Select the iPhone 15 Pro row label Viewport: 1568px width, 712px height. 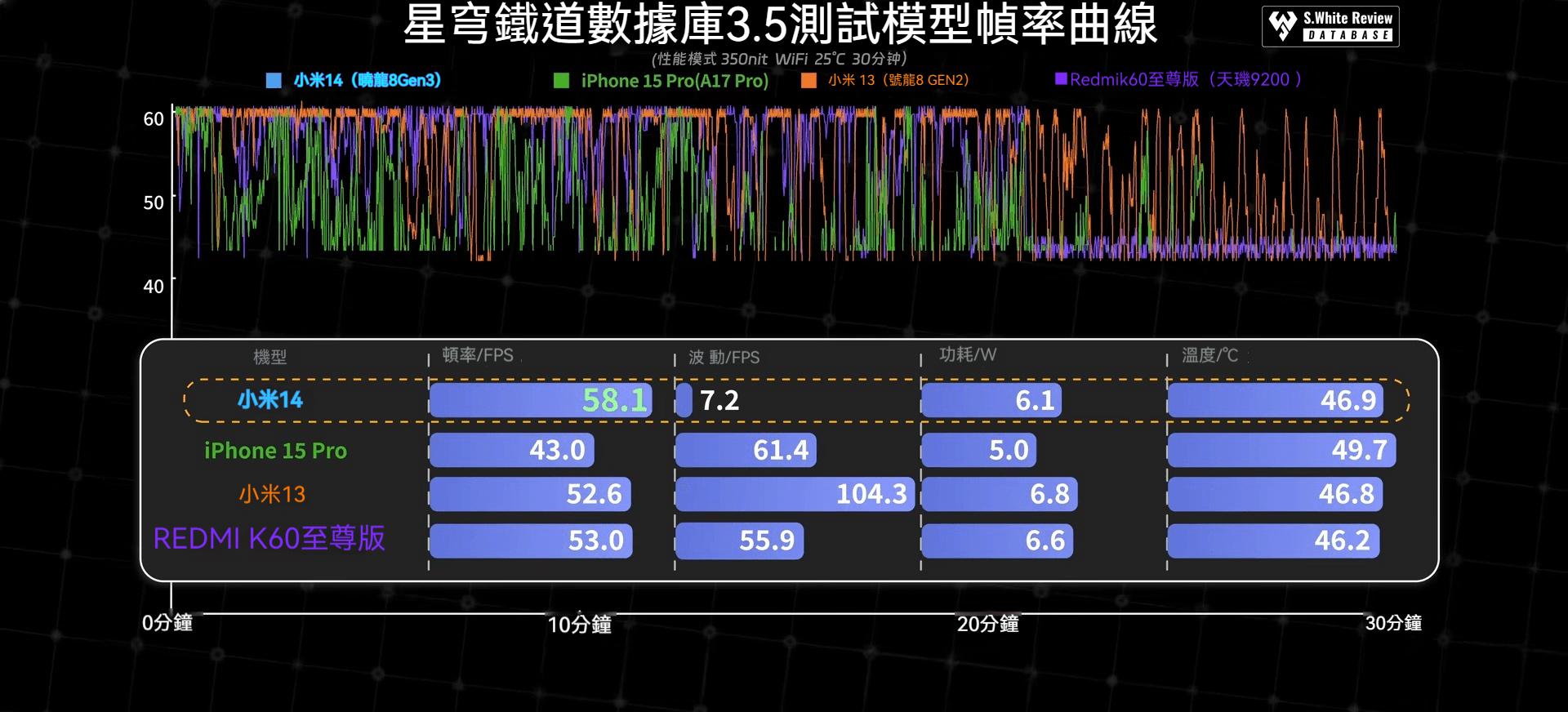(275, 451)
